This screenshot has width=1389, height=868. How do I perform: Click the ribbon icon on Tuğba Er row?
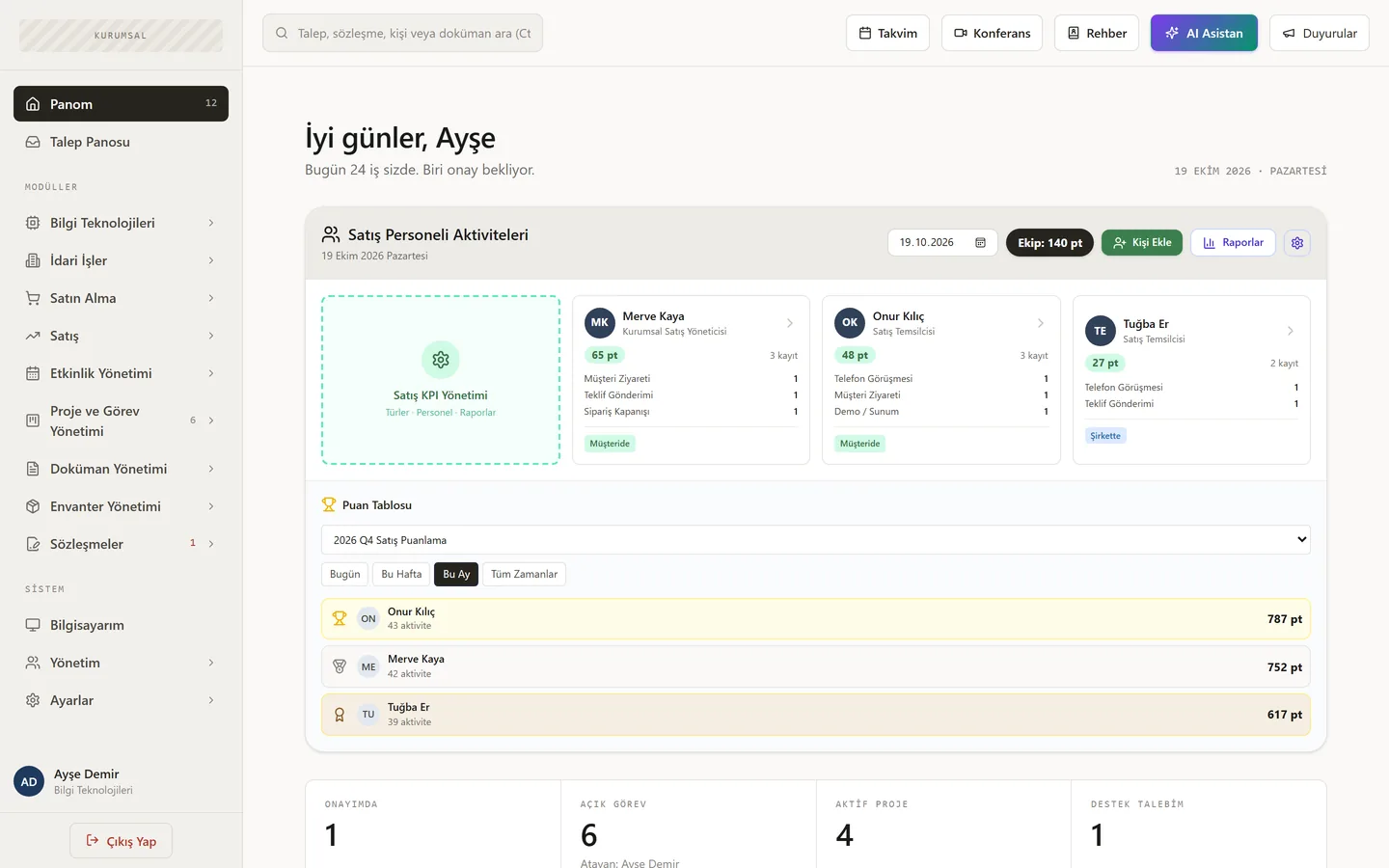click(340, 715)
